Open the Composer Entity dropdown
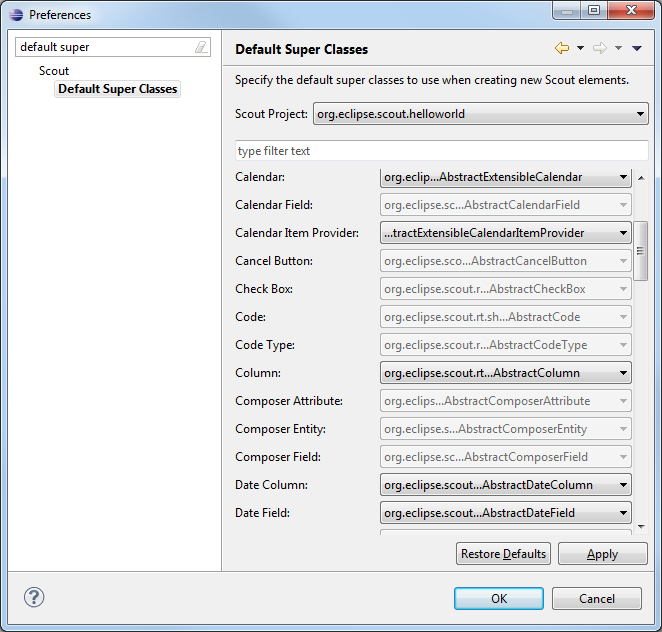 (506, 429)
